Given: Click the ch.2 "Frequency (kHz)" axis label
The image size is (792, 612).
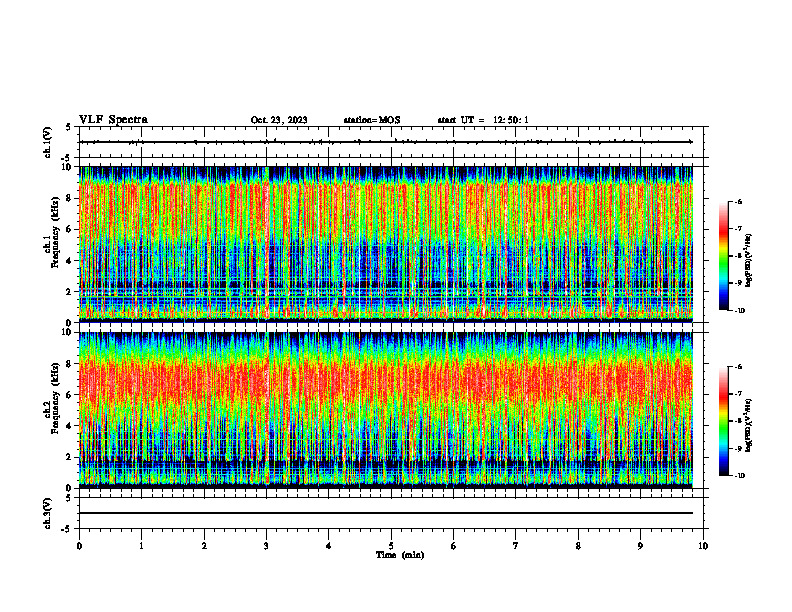Looking at the screenshot, I should (x=55, y=398).
